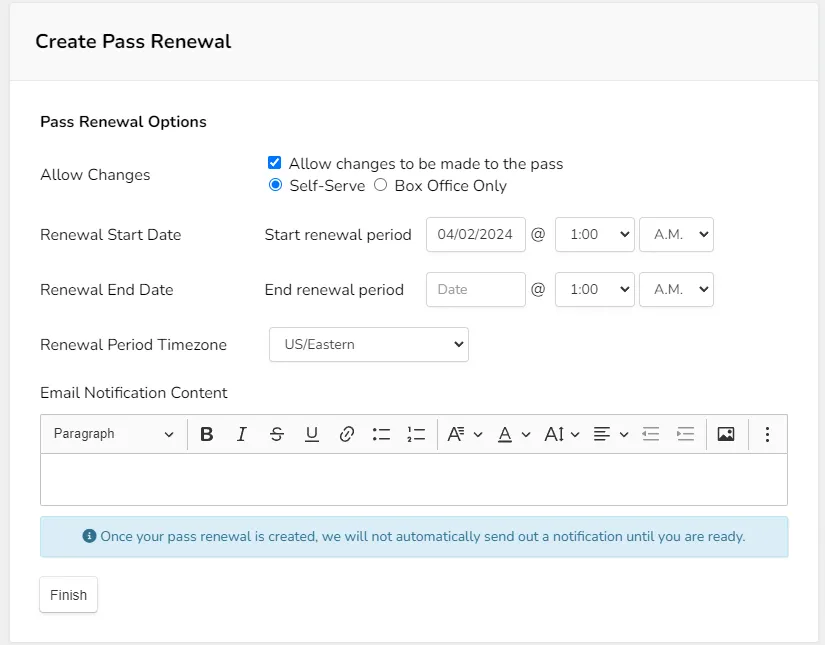Open the font color picker
The width and height of the screenshot is (825, 645).
coord(514,434)
